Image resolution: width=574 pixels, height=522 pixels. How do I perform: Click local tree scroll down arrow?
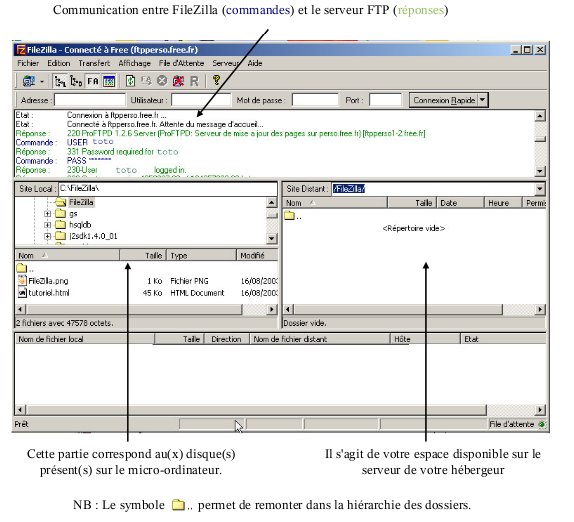271,238
